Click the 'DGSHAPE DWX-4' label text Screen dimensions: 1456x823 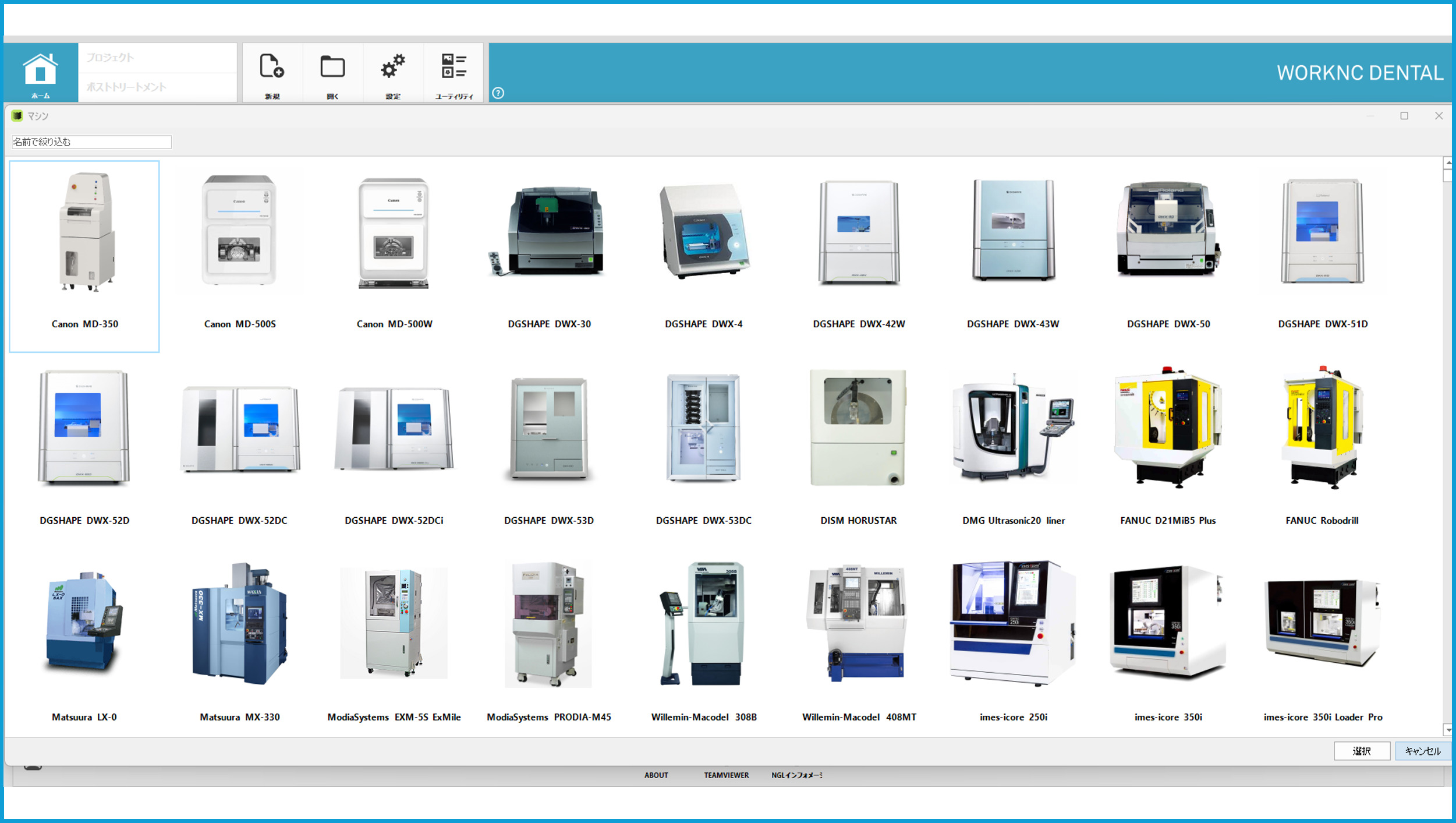point(704,324)
